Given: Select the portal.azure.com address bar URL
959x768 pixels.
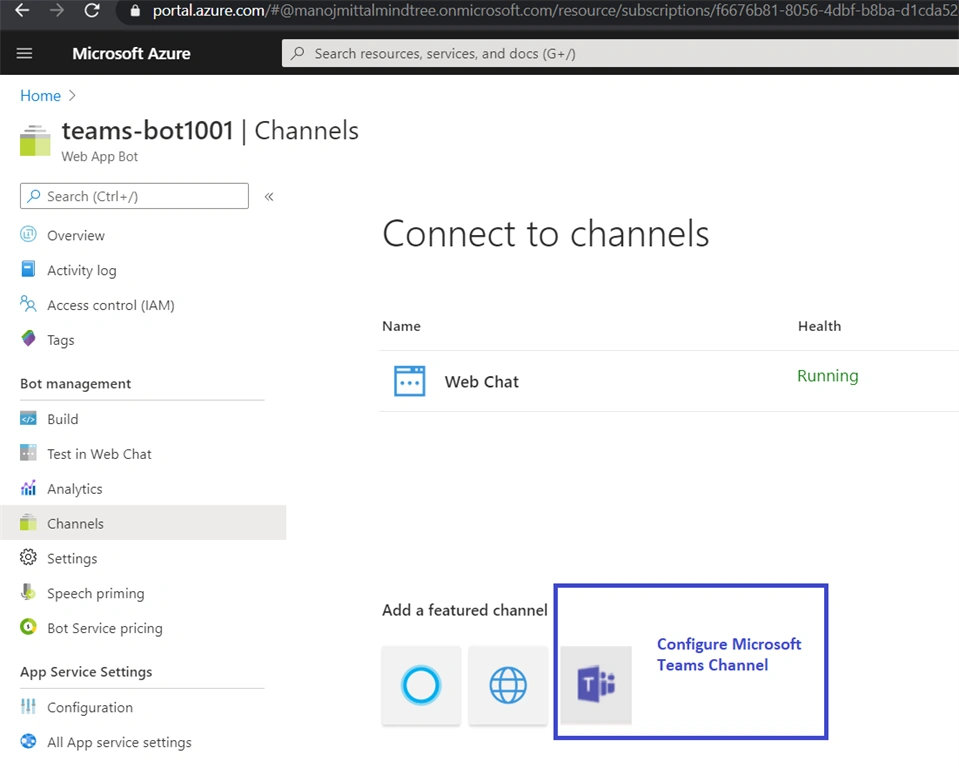Looking at the screenshot, I should click(x=554, y=11).
